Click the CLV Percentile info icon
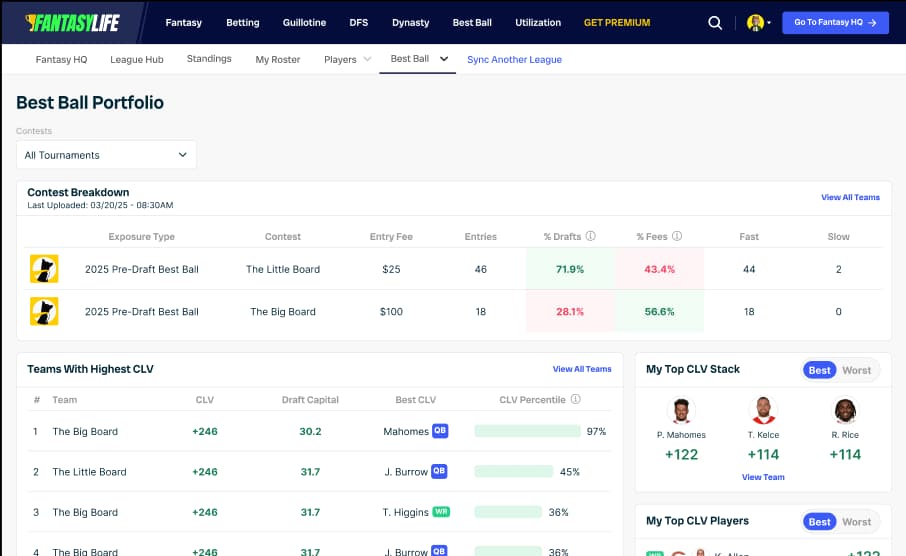 [576, 400]
